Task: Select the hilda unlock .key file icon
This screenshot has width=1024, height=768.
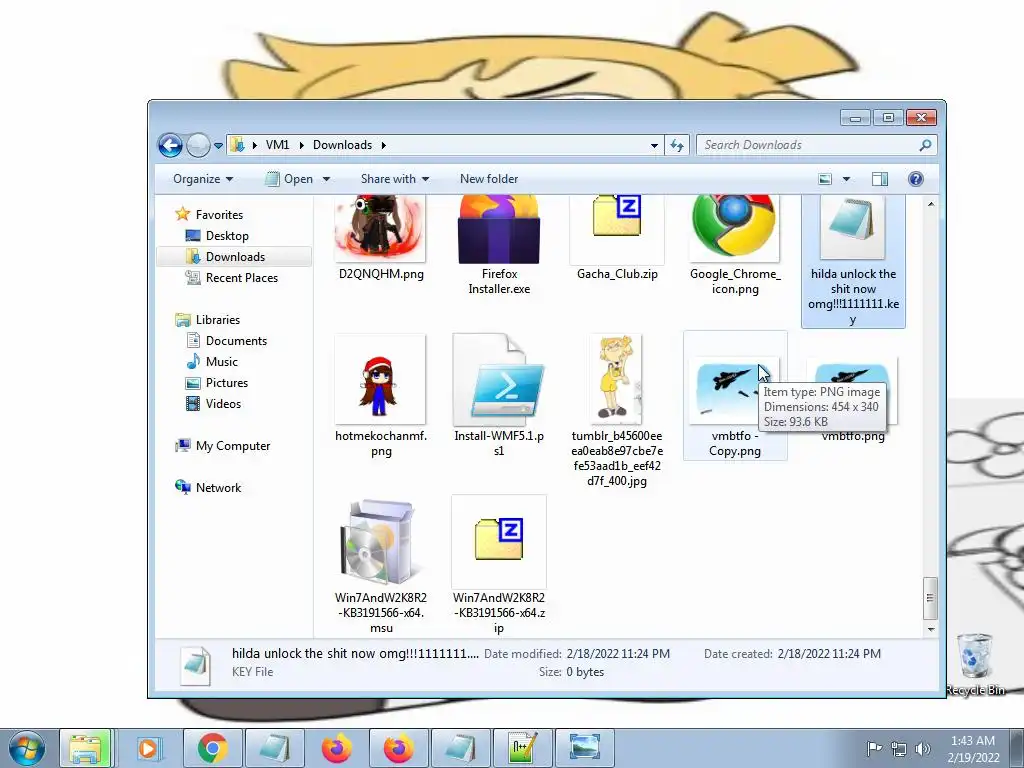Action: pyautogui.click(x=853, y=227)
